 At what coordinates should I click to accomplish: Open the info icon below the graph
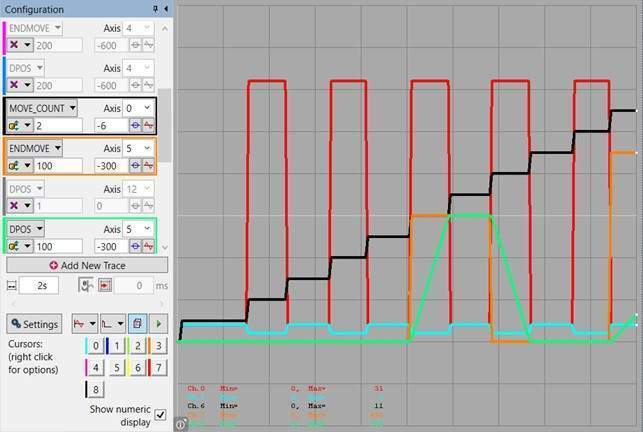click(181, 424)
